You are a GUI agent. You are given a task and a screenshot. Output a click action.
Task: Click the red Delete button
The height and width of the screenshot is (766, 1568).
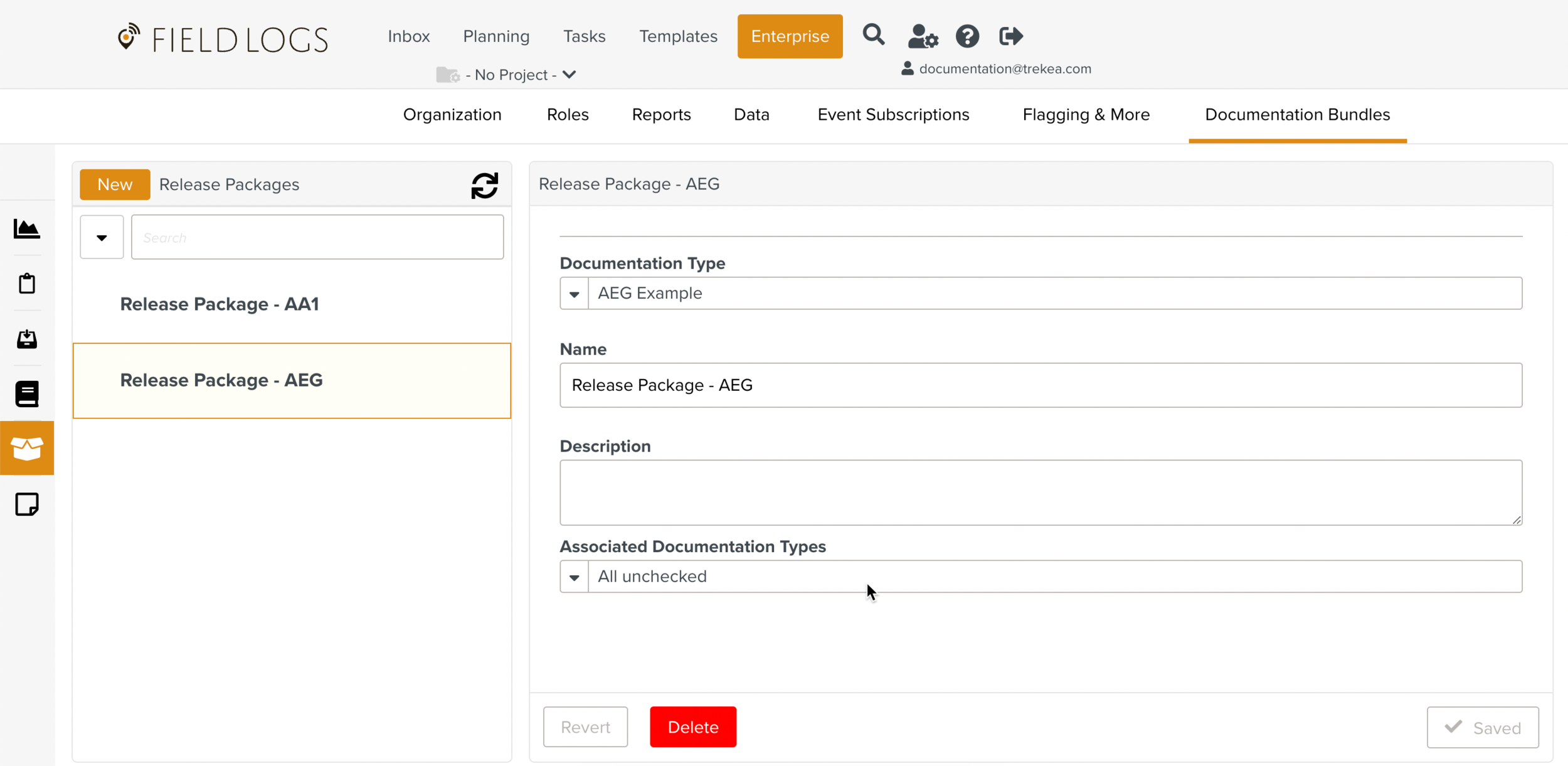[x=693, y=727]
